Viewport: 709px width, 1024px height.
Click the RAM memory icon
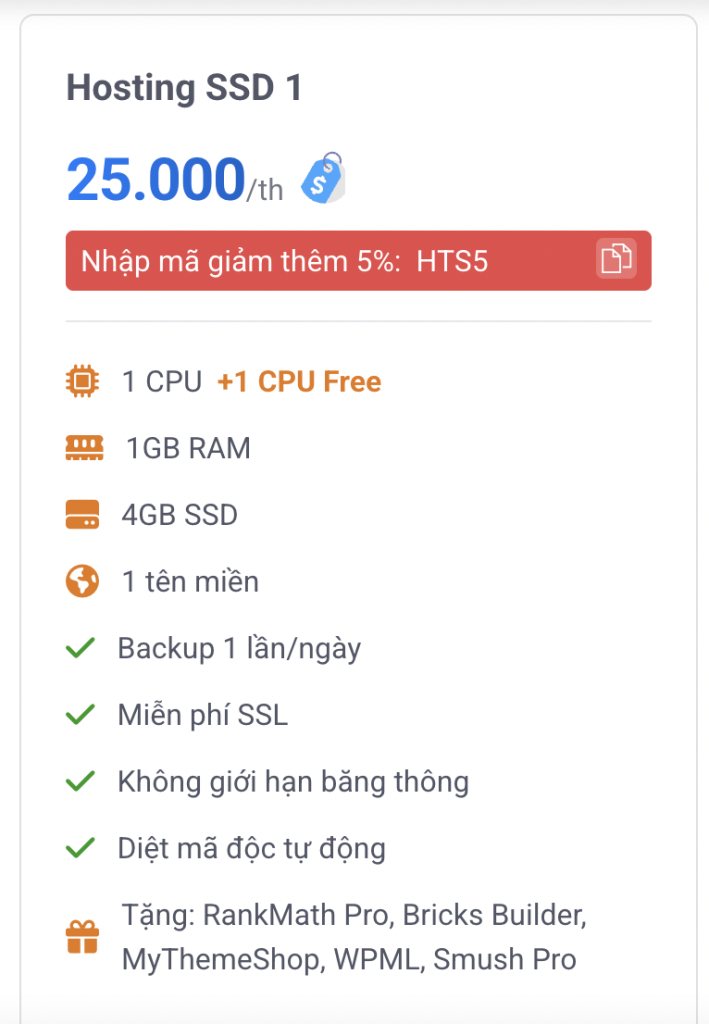tap(84, 448)
